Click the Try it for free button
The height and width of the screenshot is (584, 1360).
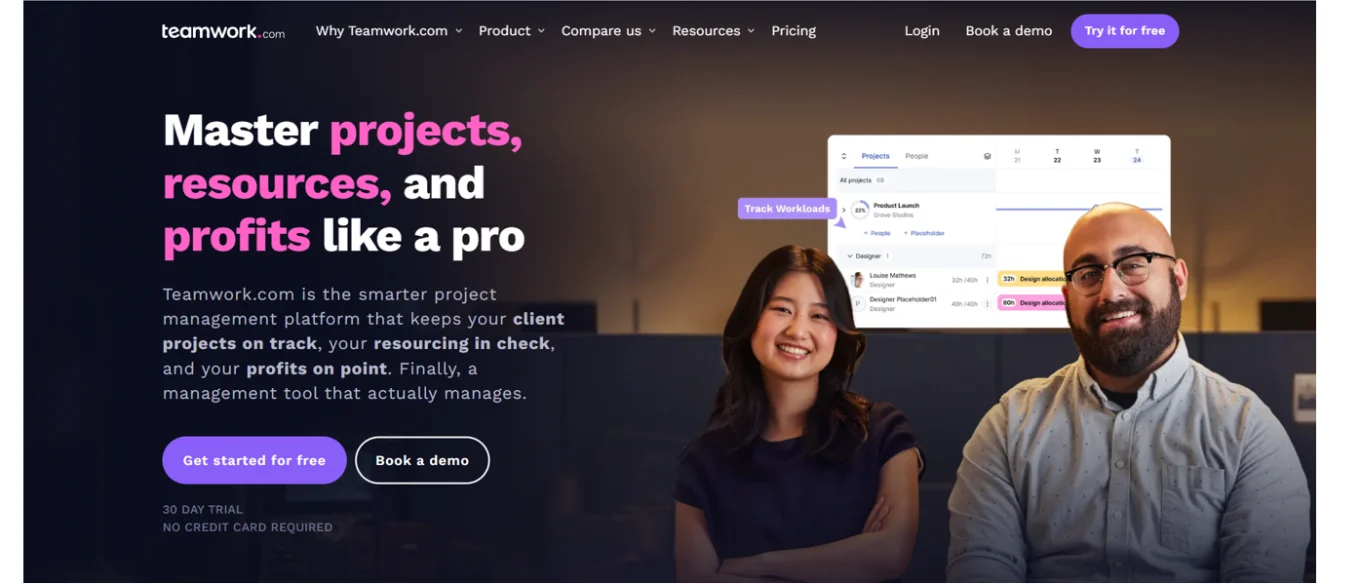point(1125,31)
